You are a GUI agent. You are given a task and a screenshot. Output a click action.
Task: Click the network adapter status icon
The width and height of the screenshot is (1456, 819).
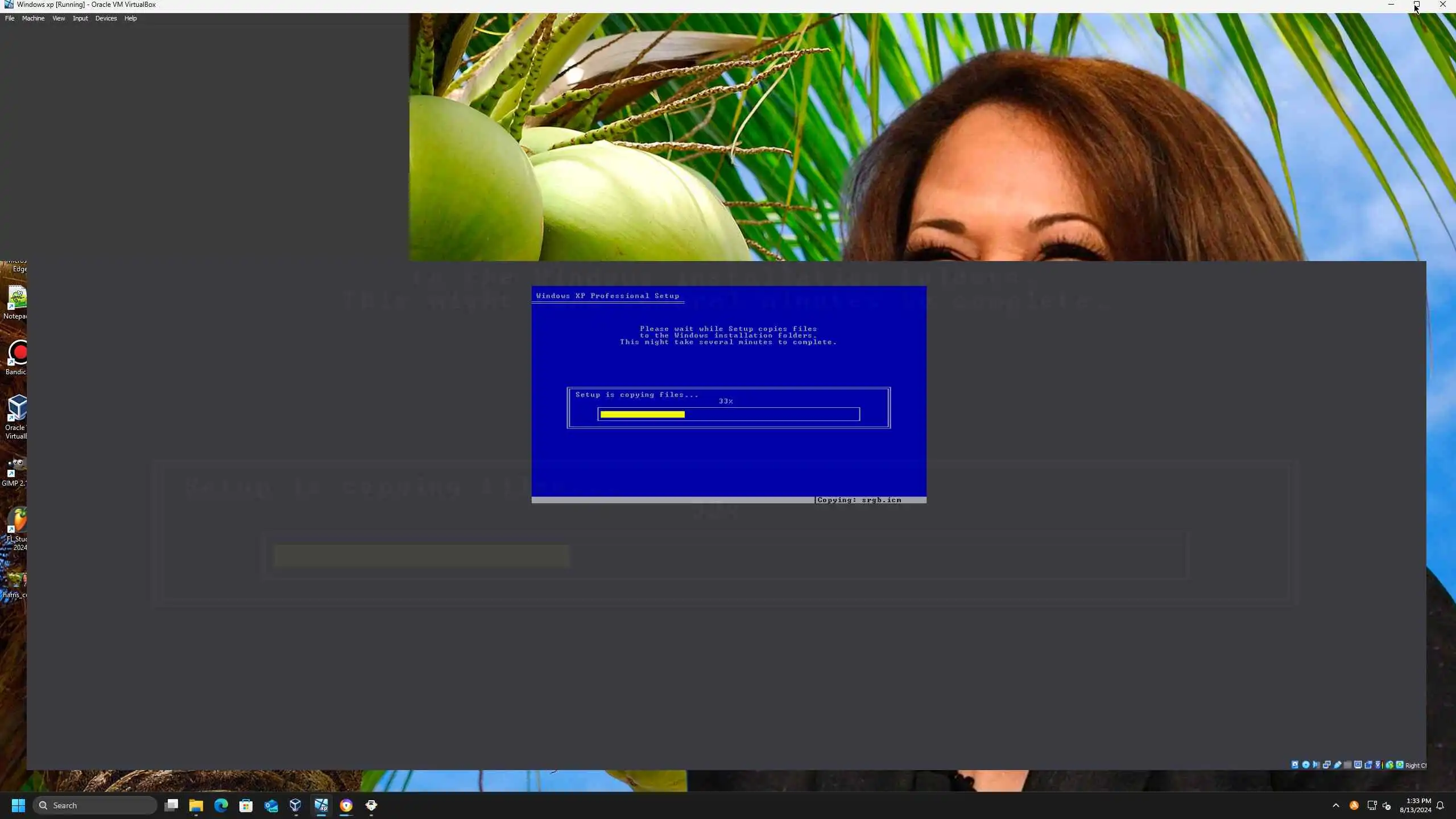(1326, 765)
